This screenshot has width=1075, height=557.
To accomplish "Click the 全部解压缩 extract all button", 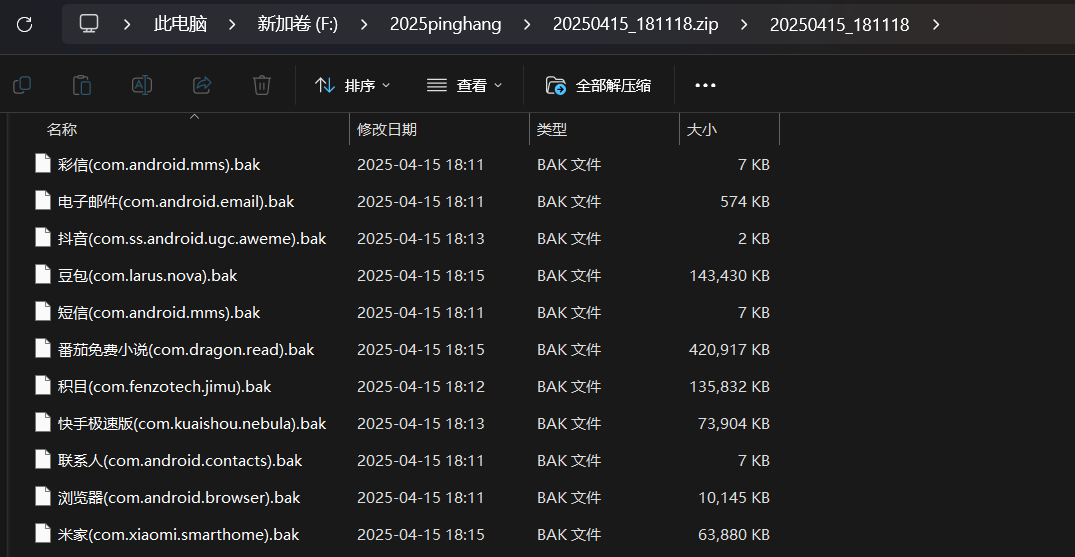I will [598, 85].
